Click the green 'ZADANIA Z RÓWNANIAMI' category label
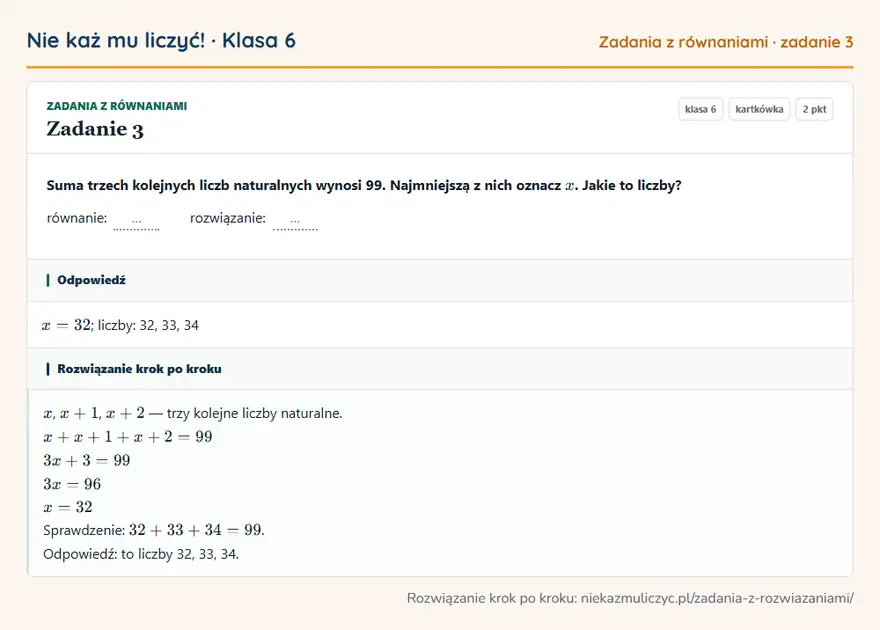 (x=117, y=106)
